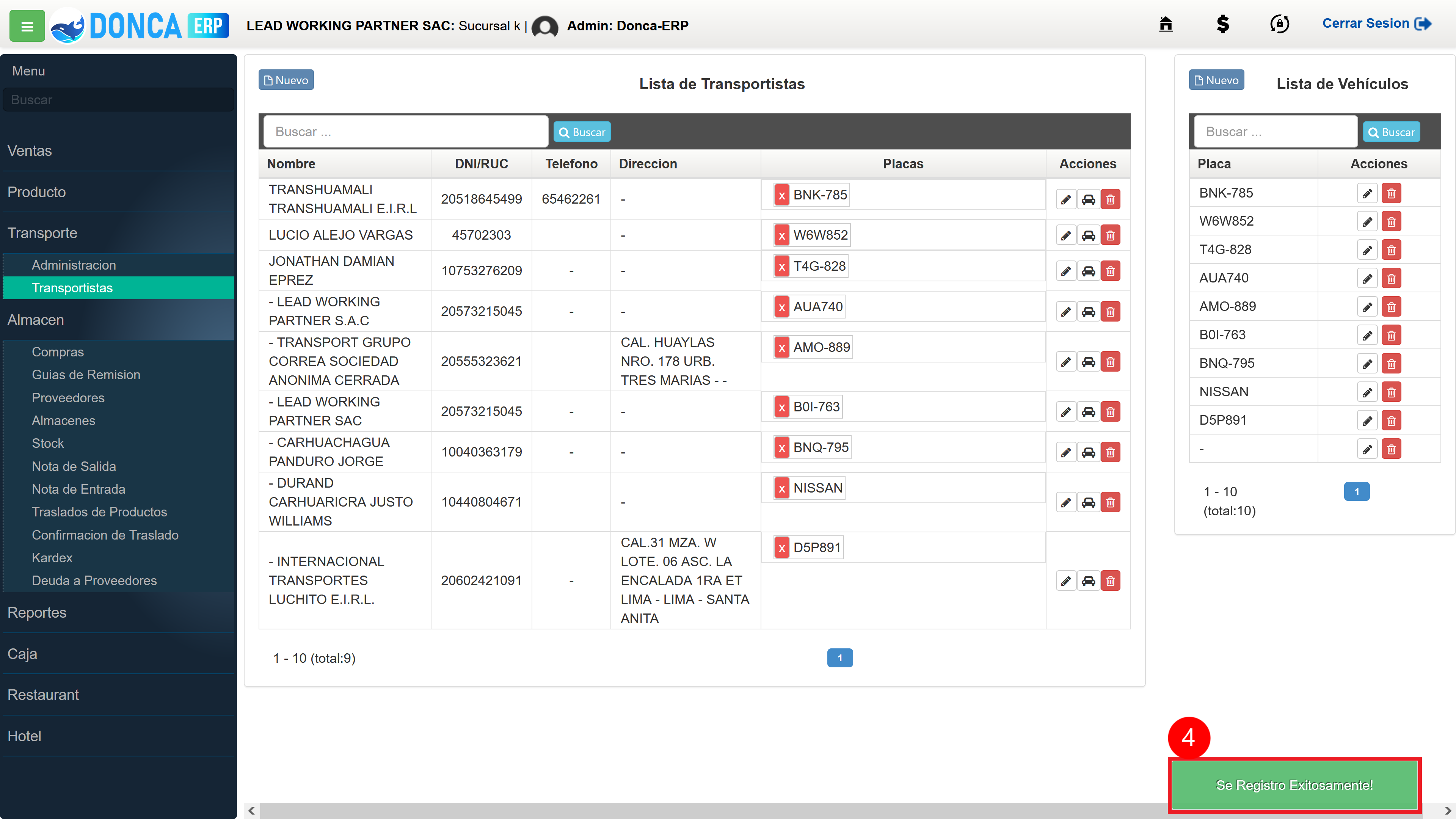Assign vehicle to DURAND CARHUARICRA JUSTO WILLIAMS
Image resolution: width=1456 pixels, height=819 pixels.
pyautogui.click(x=1088, y=502)
